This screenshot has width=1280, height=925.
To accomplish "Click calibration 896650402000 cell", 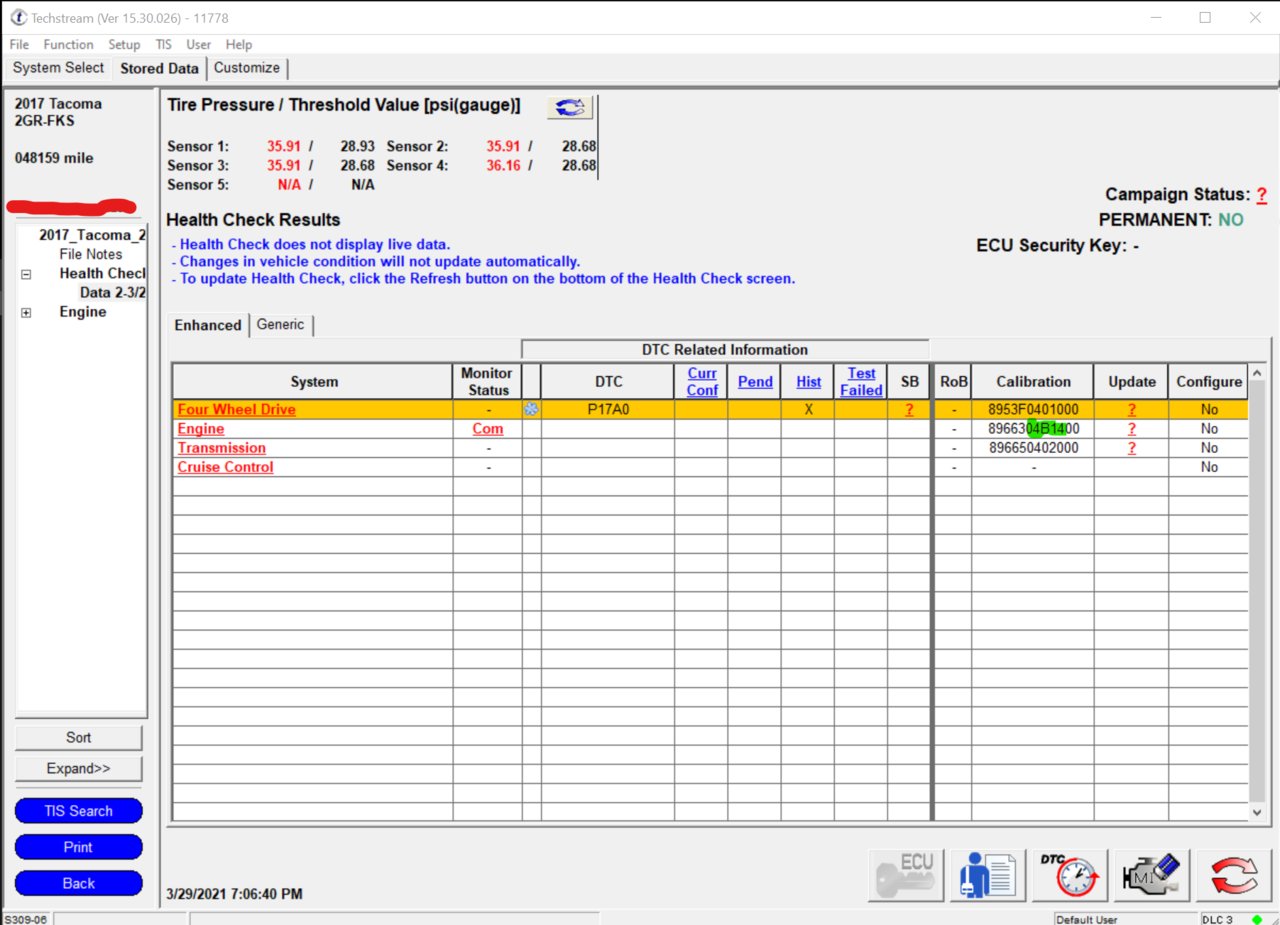I will point(1033,447).
